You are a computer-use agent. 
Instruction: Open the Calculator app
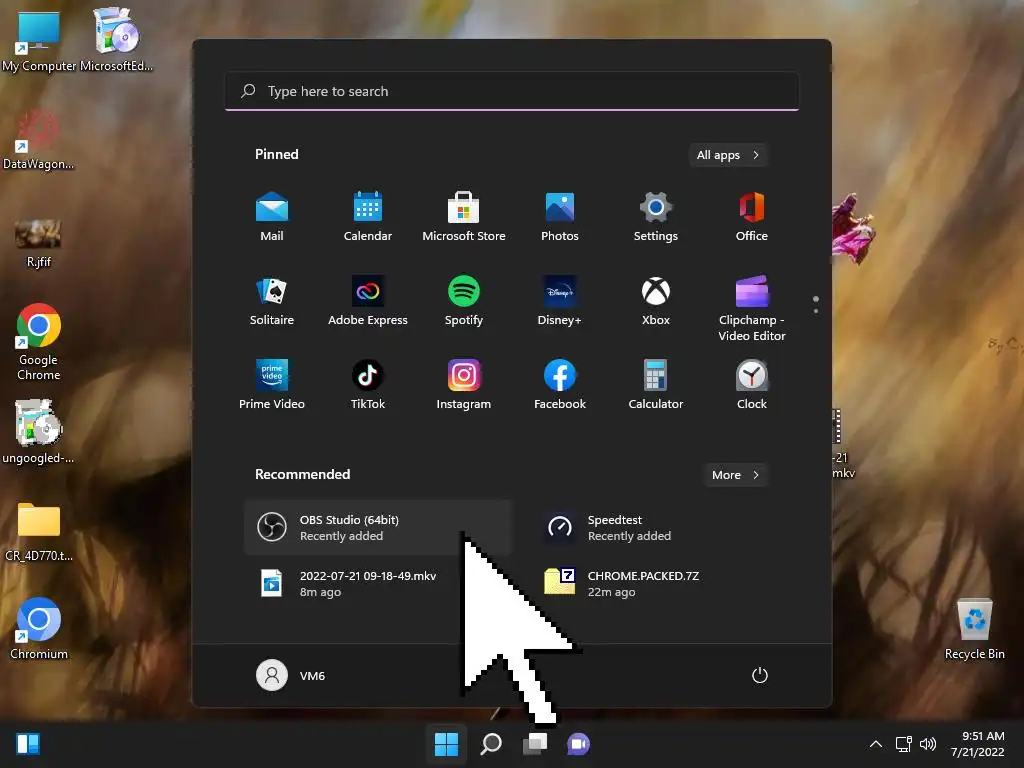(x=656, y=385)
